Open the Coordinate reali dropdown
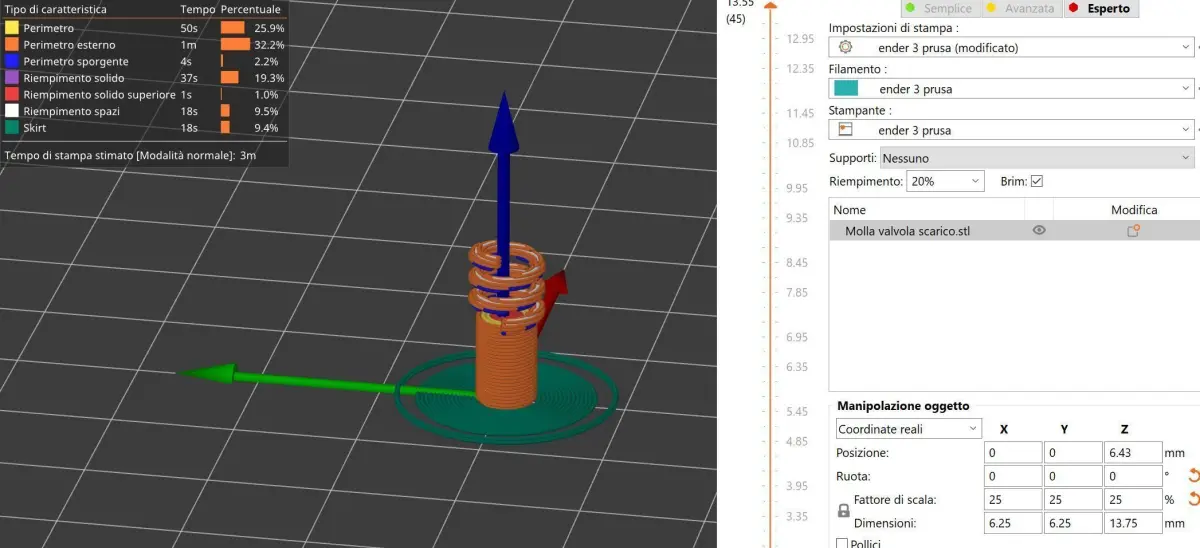The height and width of the screenshot is (548, 1200). click(x=909, y=429)
